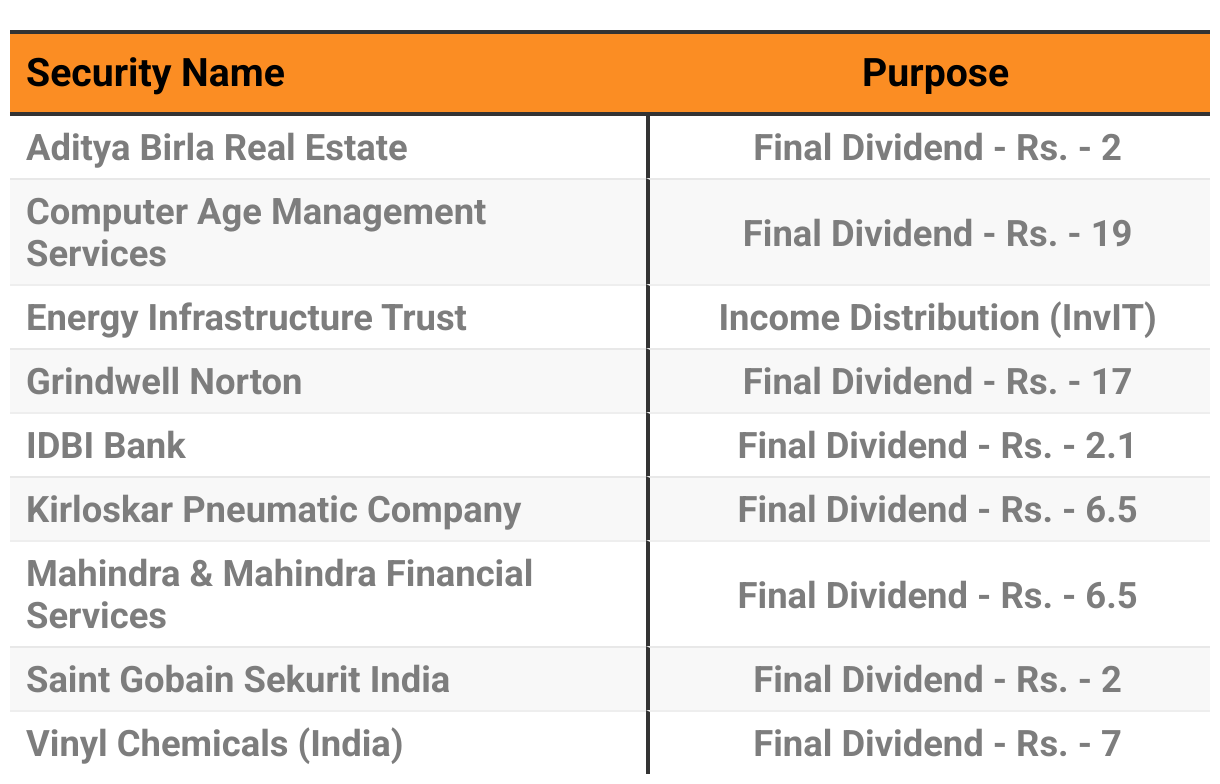Select Aditya Birla Real Estate row
The image size is (1220, 784).
[x=610, y=148]
